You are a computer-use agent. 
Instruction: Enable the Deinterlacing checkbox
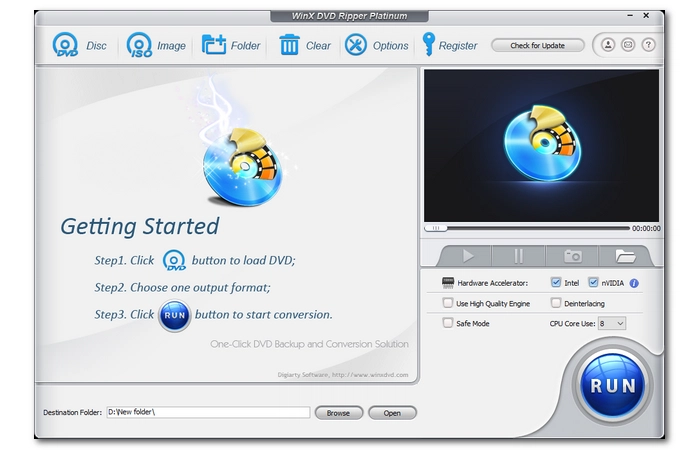556,303
